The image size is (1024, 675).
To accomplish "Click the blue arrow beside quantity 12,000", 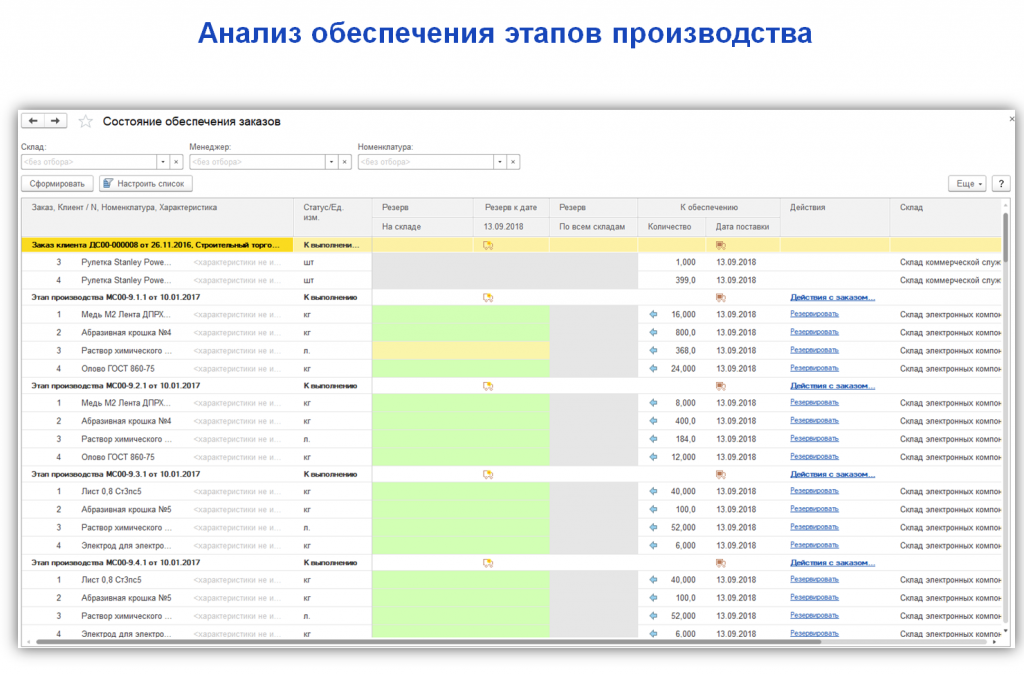I will click(653, 457).
